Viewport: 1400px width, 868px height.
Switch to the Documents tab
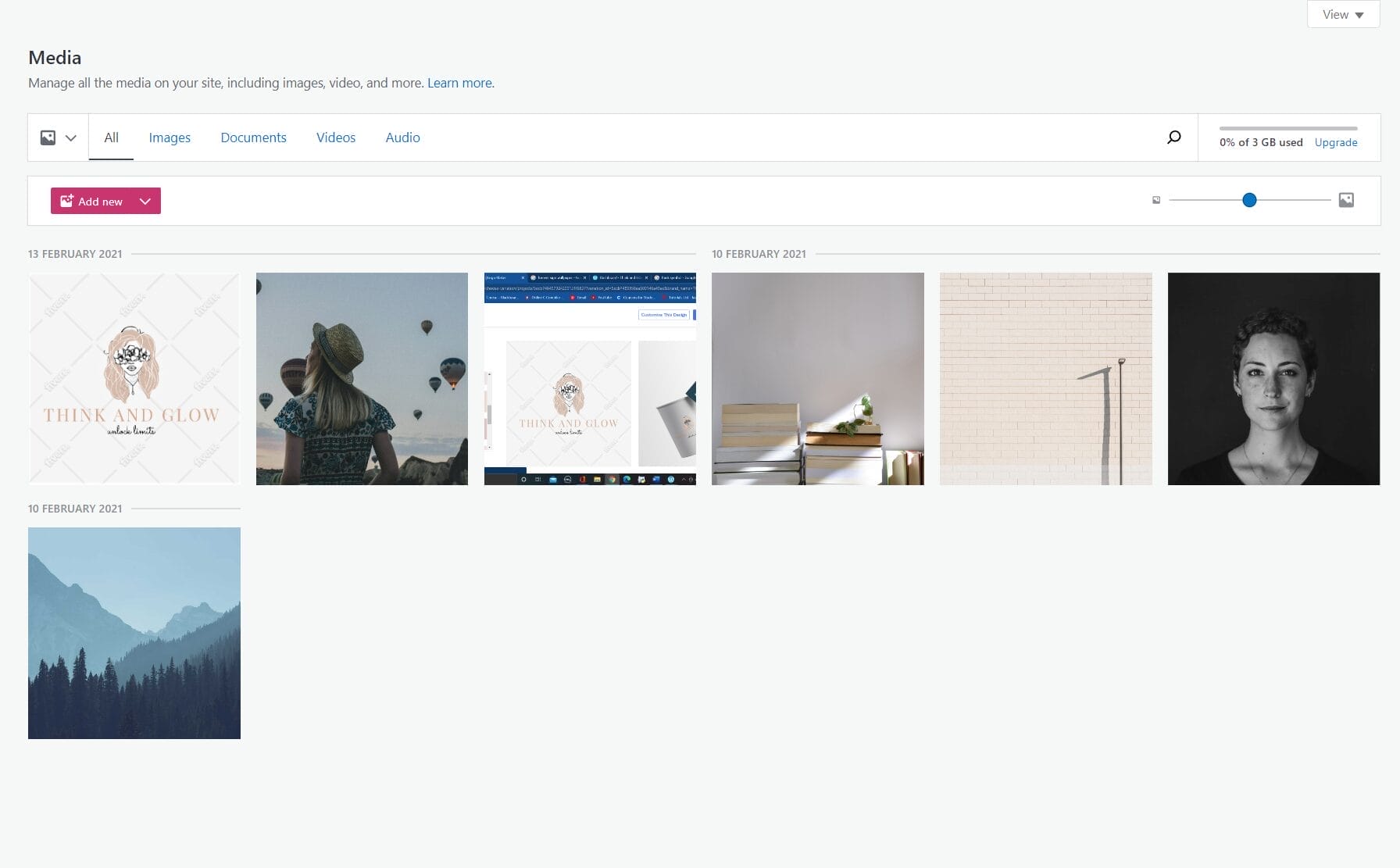pyautogui.click(x=253, y=138)
